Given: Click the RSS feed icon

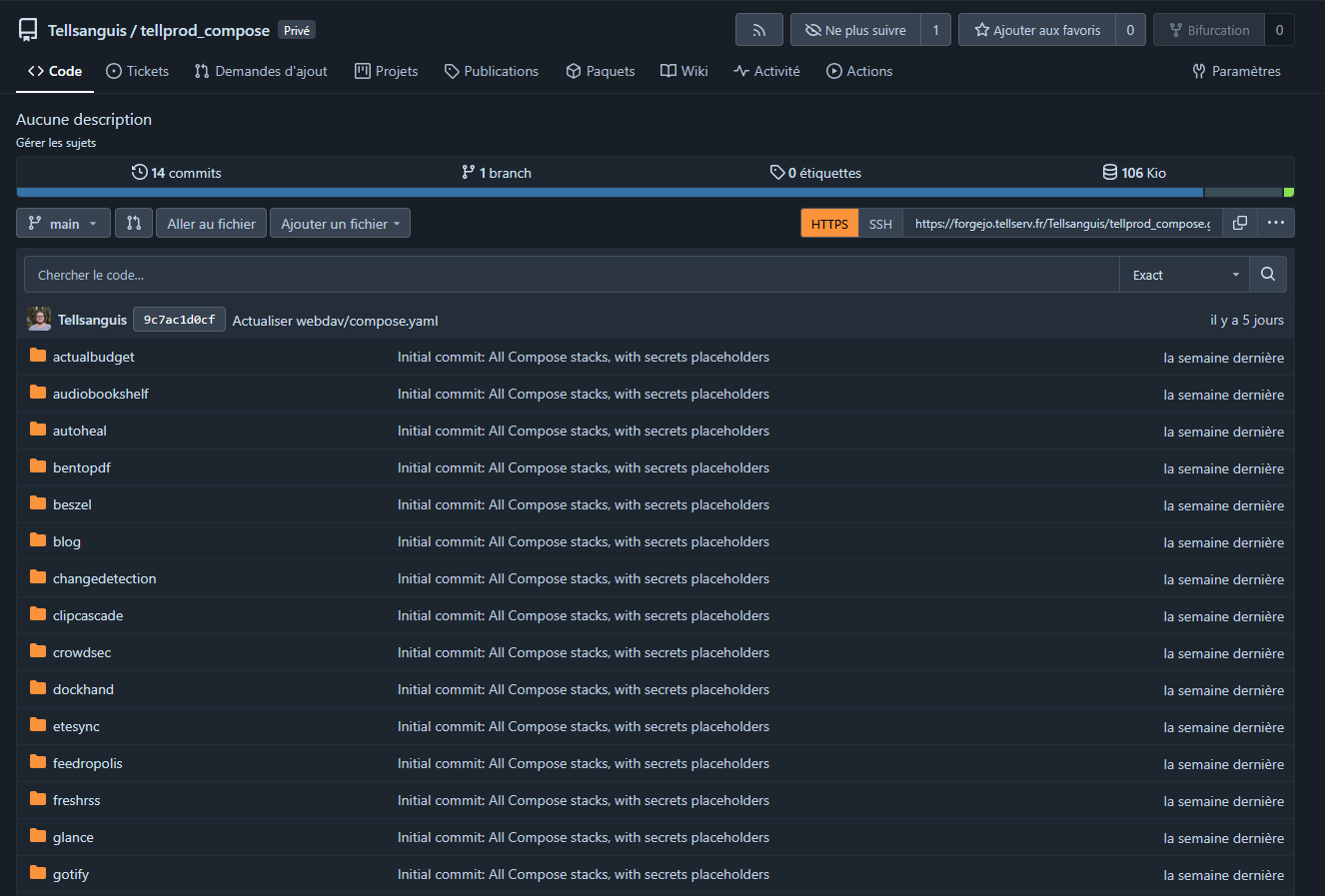Looking at the screenshot, I should coord(758,29).
